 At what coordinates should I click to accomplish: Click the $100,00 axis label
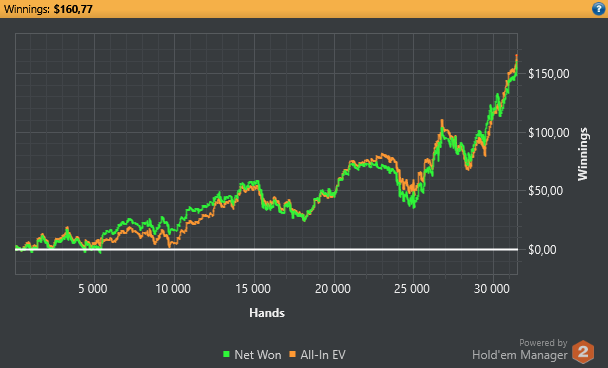coord(549,133)
